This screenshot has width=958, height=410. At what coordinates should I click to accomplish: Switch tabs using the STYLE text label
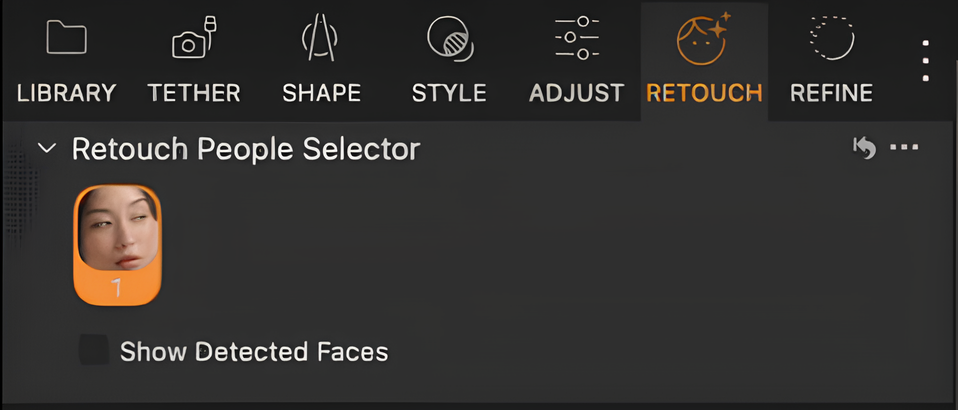(x=449, y=93)
